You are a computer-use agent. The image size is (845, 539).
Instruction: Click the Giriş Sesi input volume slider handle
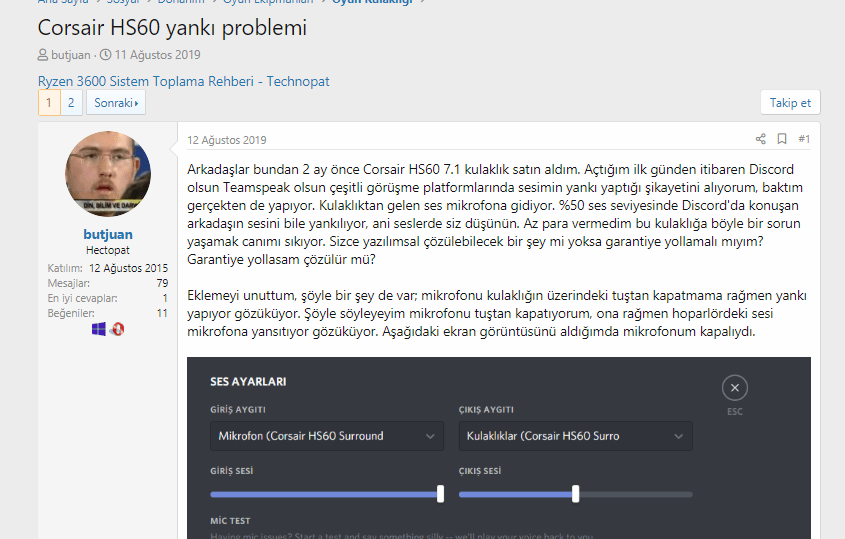[x=440, y=494]
